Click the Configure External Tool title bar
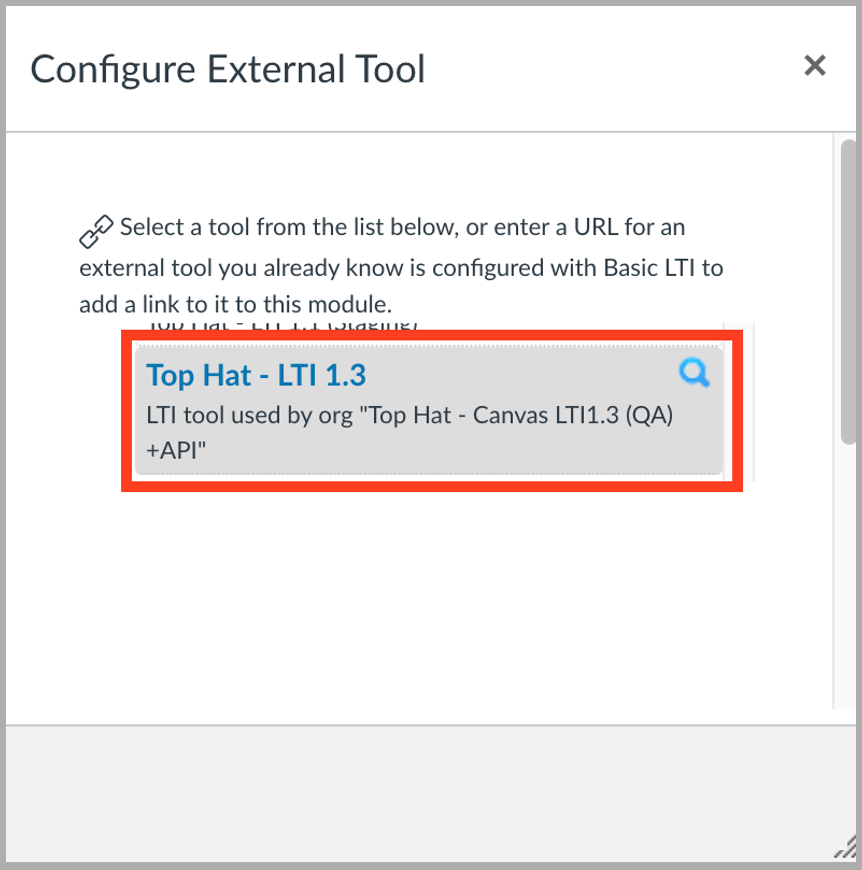The height and width of the screenshot is (870, 862). (227, 68)
